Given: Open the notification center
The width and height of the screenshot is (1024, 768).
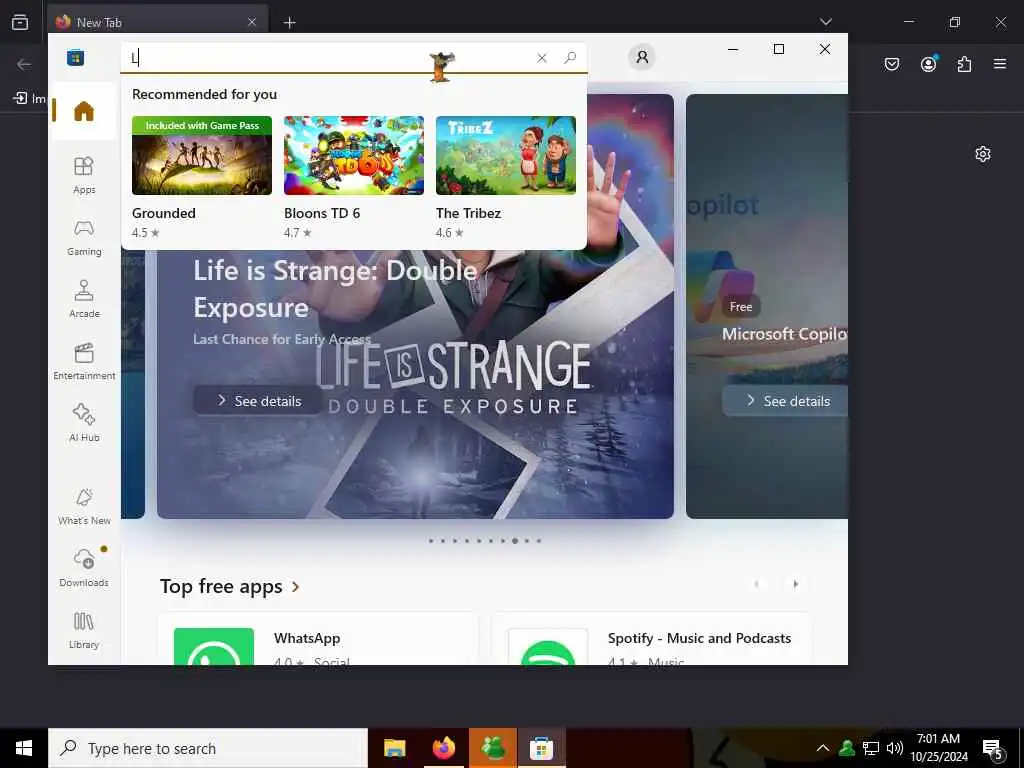Looking at the screenshot, I should point(993,749).
